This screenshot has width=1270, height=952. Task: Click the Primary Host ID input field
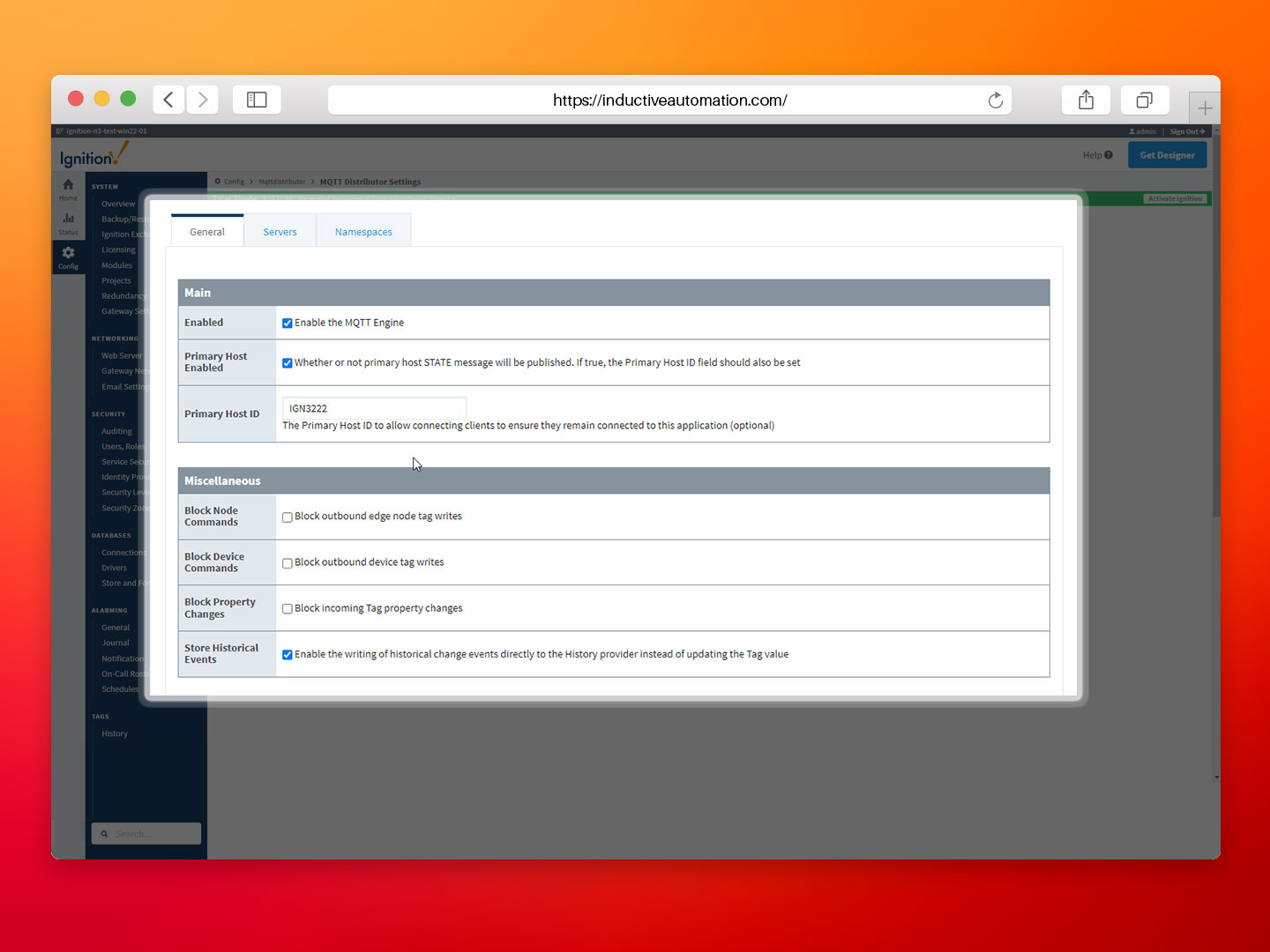(374, 408)
